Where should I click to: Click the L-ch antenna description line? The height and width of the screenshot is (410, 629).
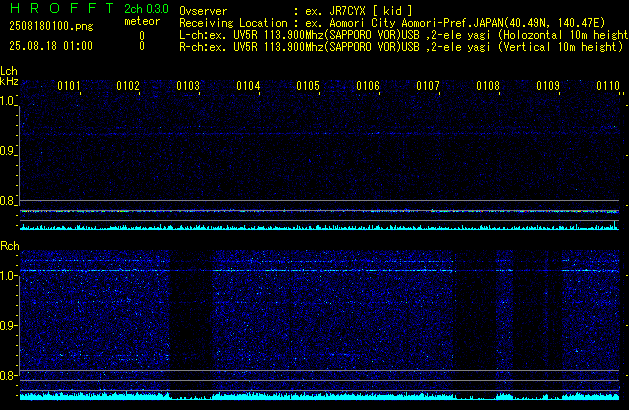pyautogui.click(x=404, y=35)
